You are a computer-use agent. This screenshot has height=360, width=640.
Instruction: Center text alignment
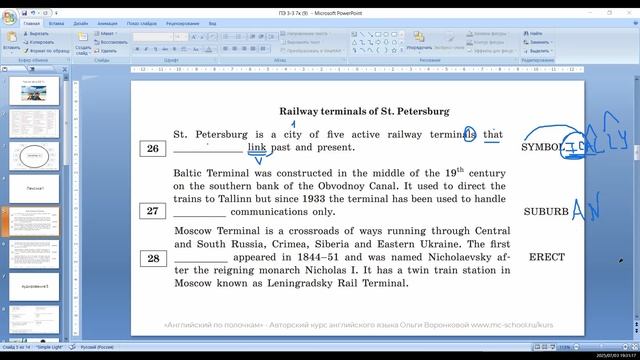(235, 49)
